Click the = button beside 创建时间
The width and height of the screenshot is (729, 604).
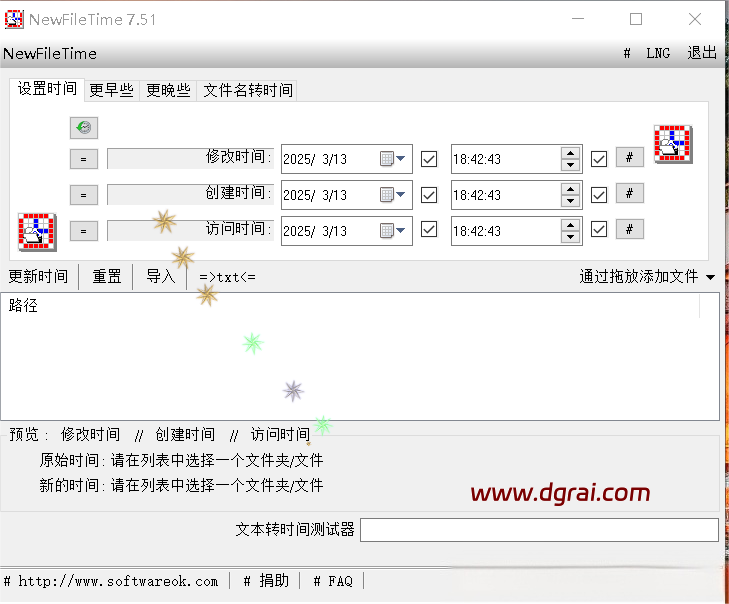coord(84,195)
